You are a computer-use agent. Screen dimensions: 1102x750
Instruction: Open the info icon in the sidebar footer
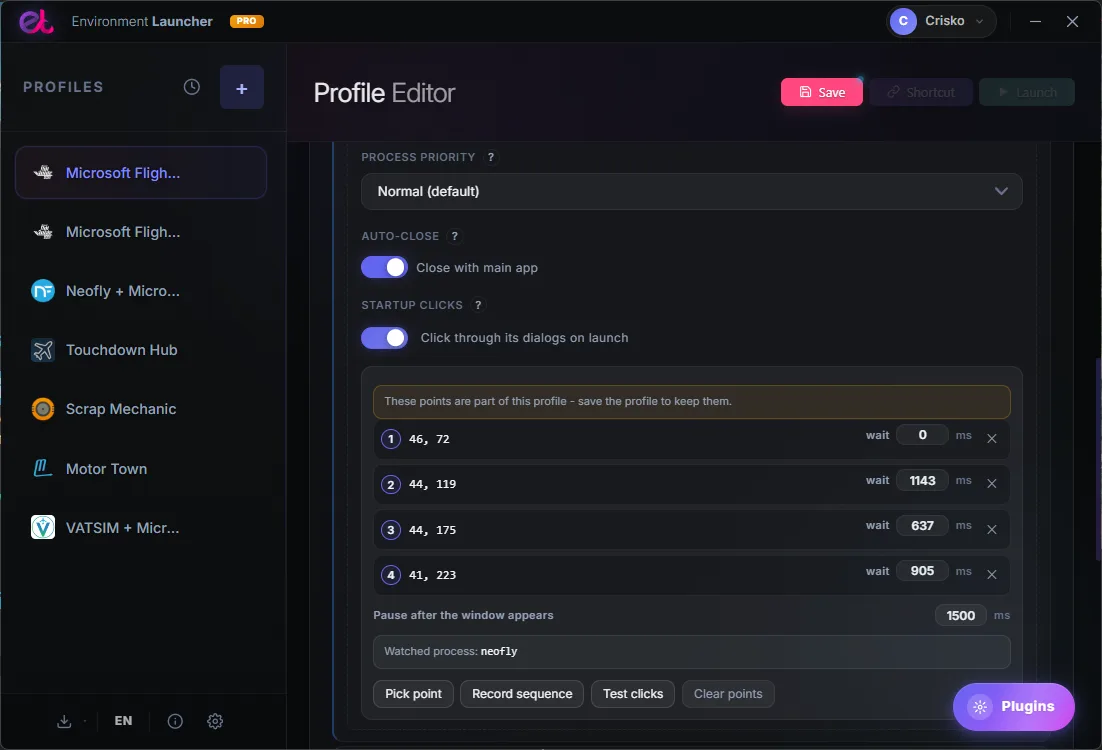pos(175,721)
